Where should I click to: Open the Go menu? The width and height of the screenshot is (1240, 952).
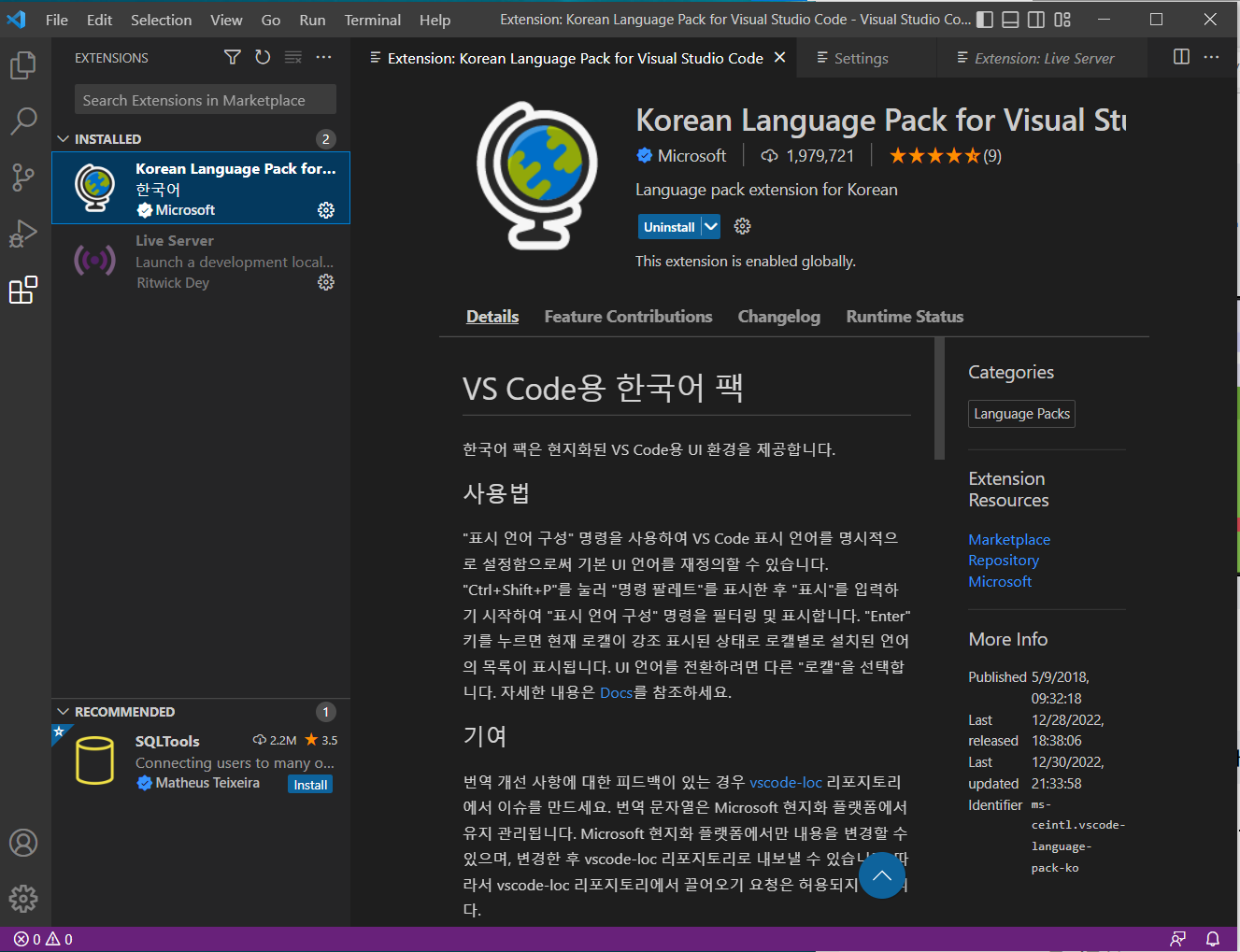click(271, 20)
